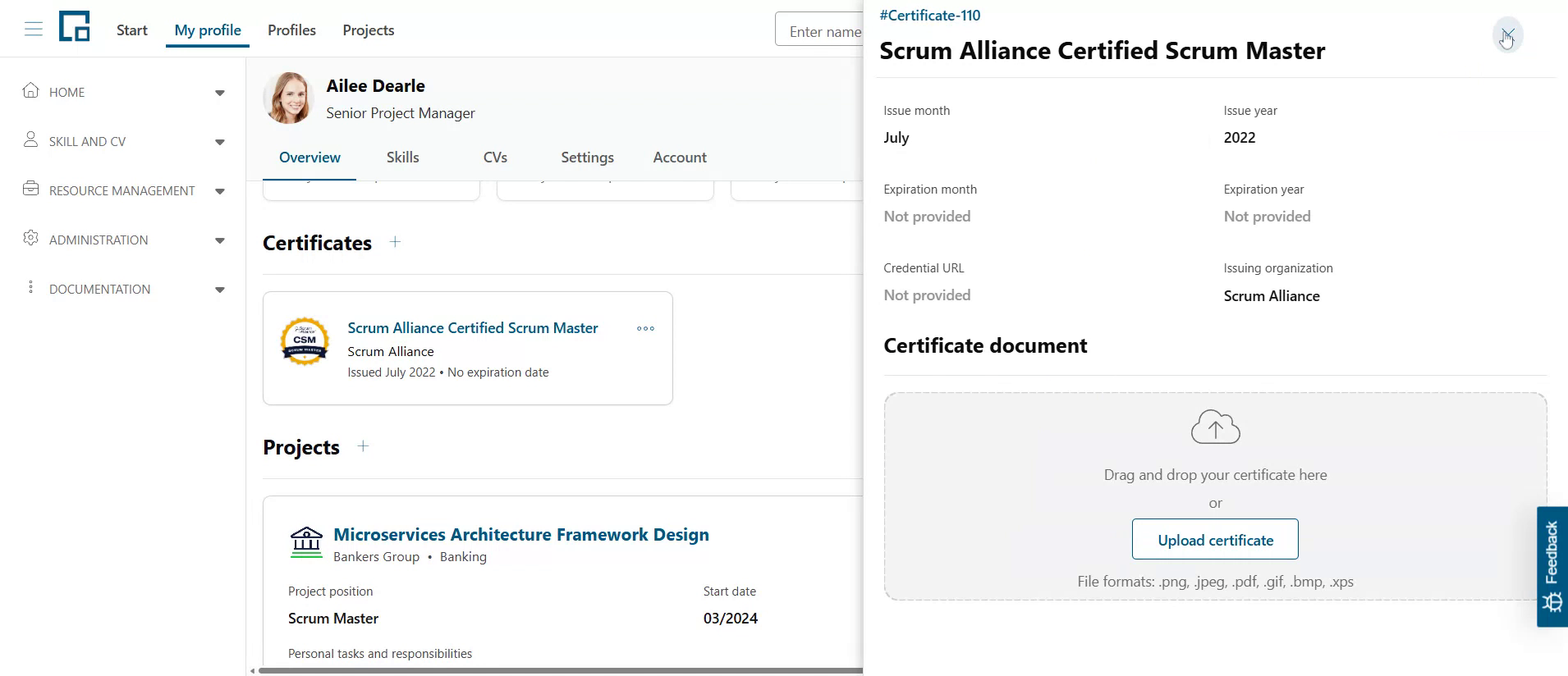The height and width of the screenshot is (676, 1568).
Task: Click the Administration gear icon
Action: point(31,238)
